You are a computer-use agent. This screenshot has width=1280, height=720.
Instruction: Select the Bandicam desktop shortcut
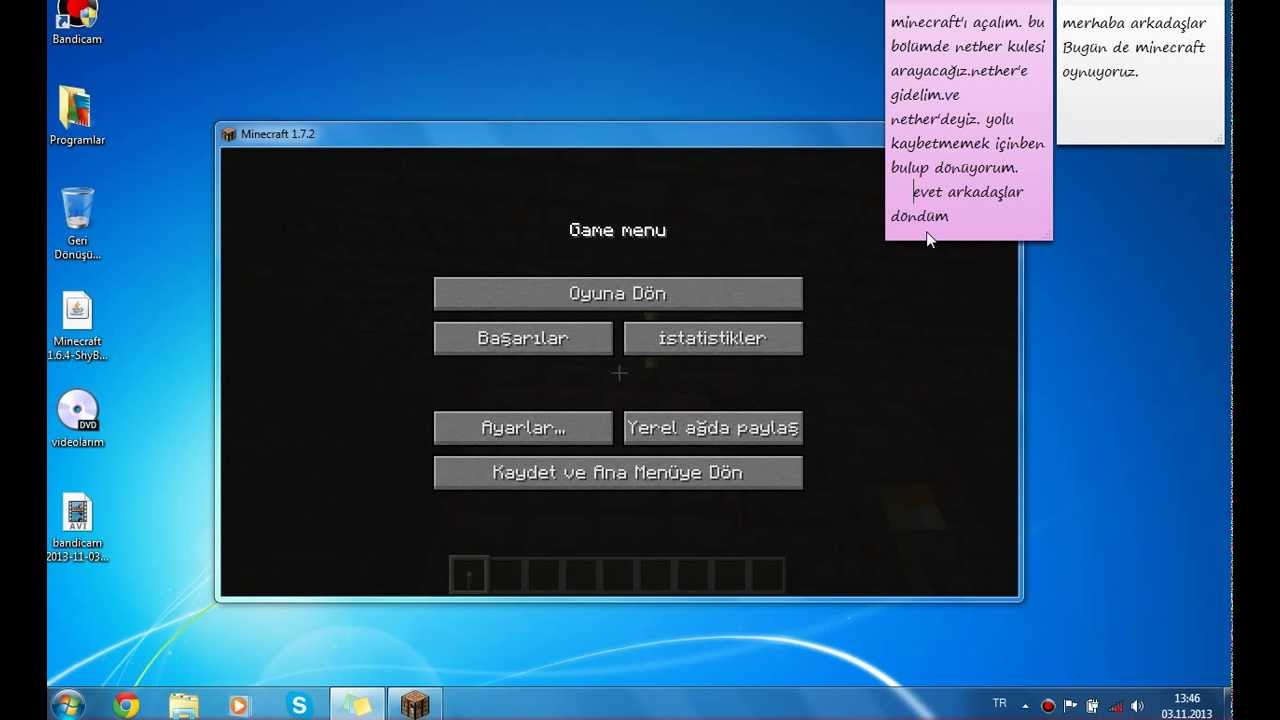[x=77, y=22]
